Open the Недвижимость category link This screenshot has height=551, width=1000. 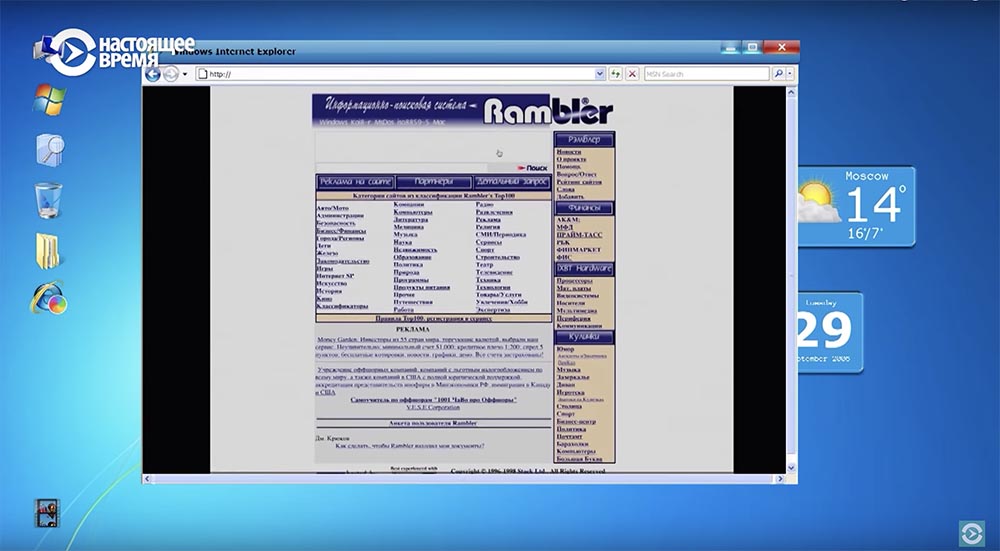[x=415, y=249]
